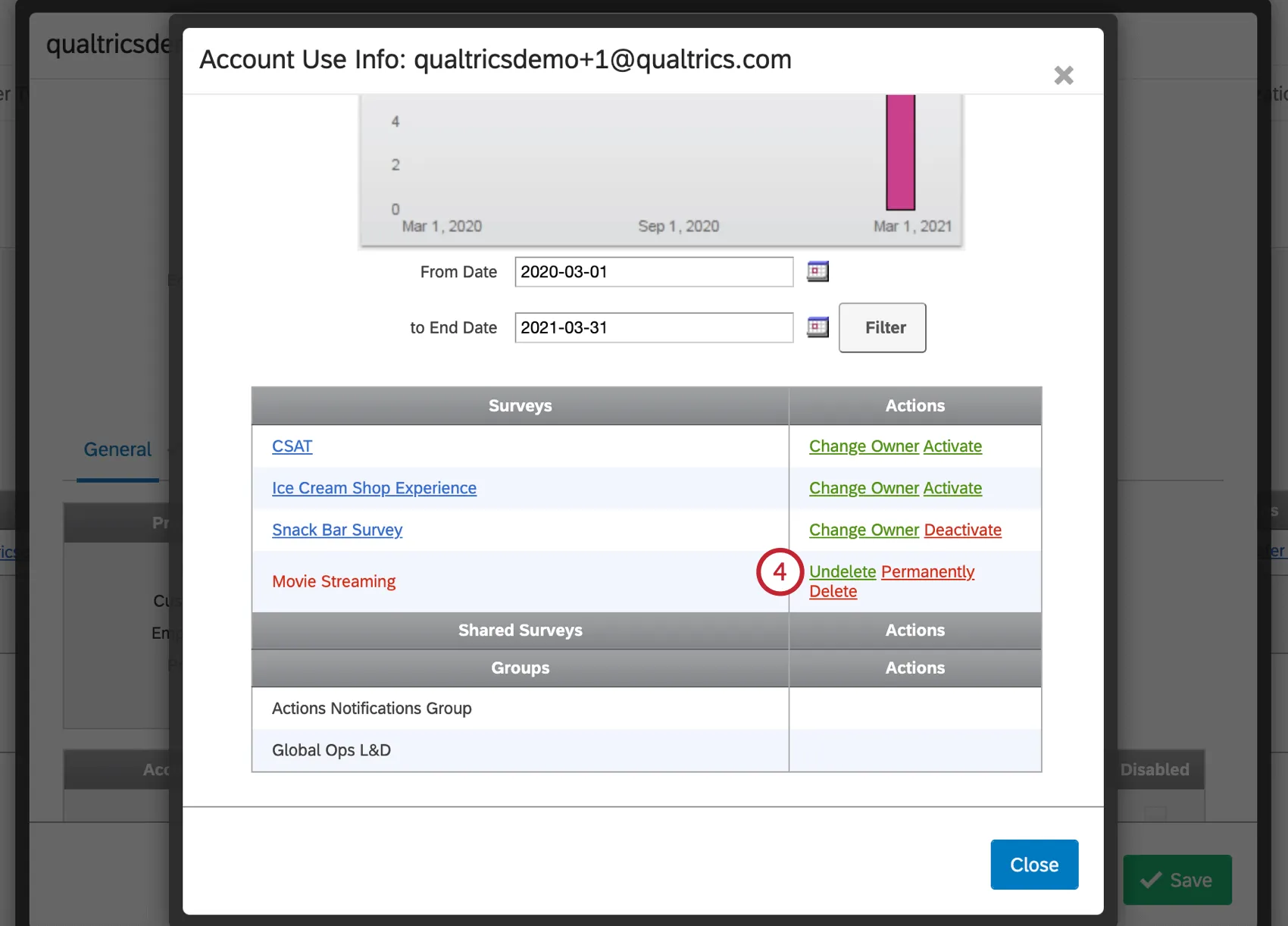
Task: Open the Snack Bar Survey link
Action: [x=337, y=530]
